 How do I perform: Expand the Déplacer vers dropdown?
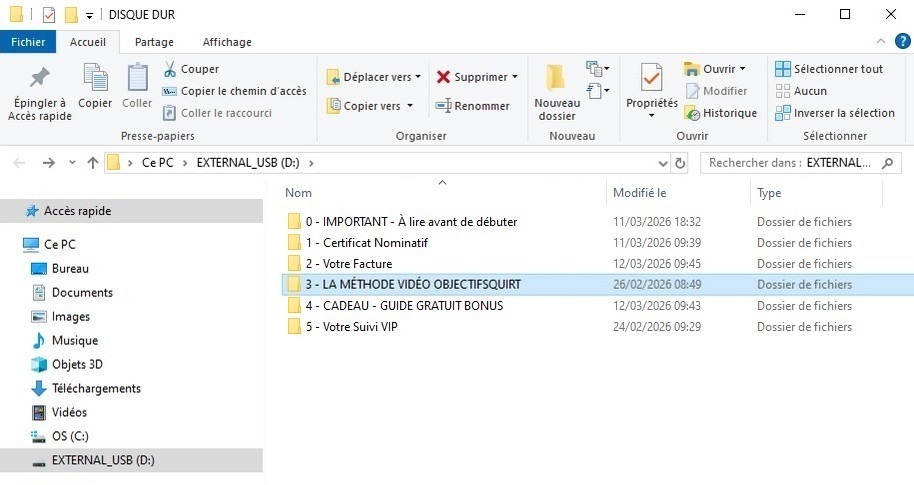(417, 77)
